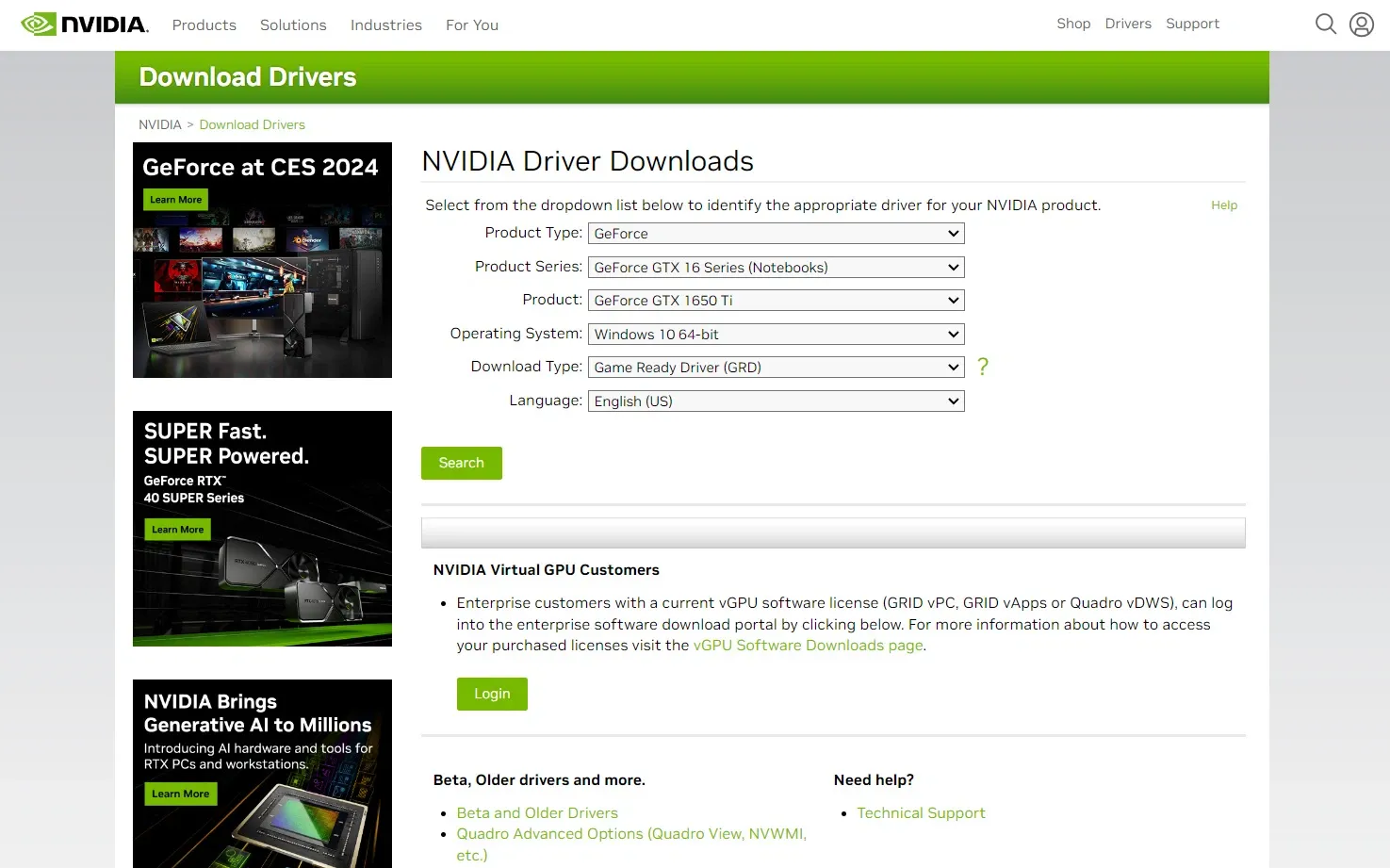Expand the Operating System dropdown
This screenshot has width=1390, height=868.
776,335
